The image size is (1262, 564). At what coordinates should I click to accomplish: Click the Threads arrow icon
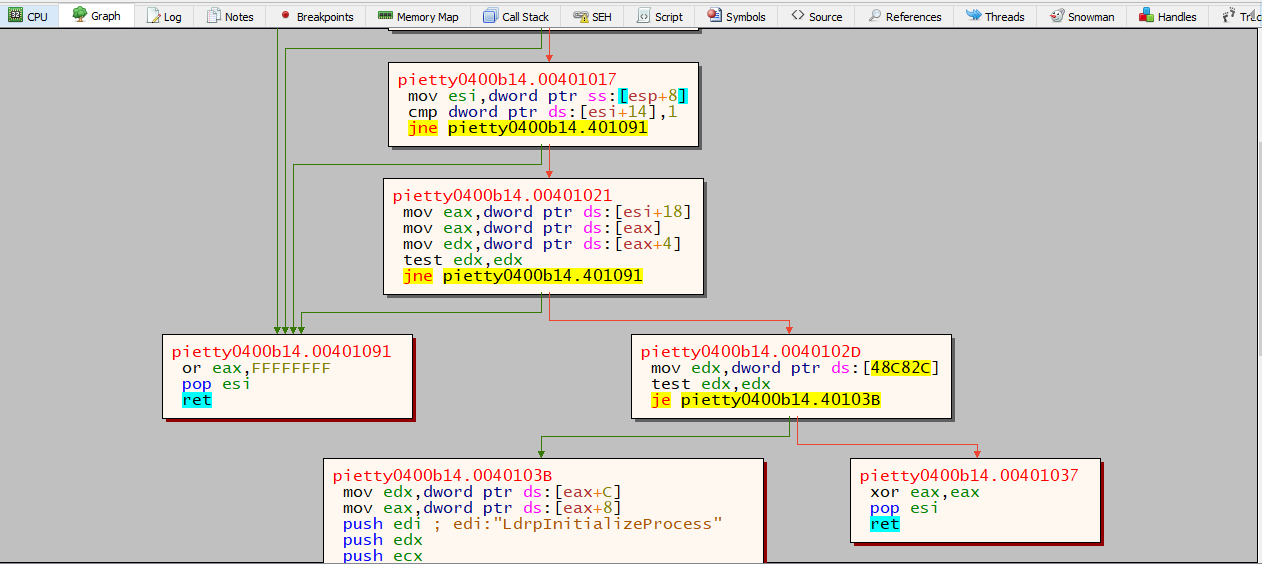(973, 16)
